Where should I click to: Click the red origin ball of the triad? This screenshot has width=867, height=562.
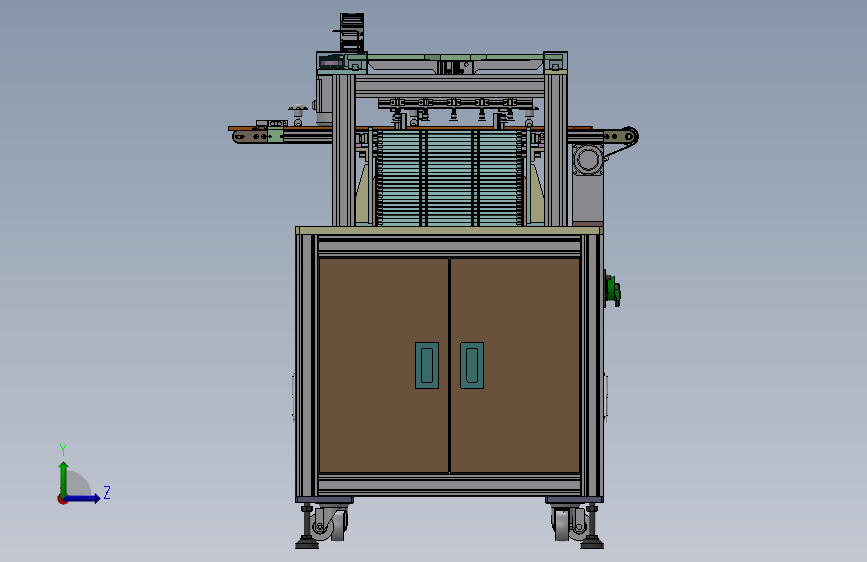click(62, 499)
